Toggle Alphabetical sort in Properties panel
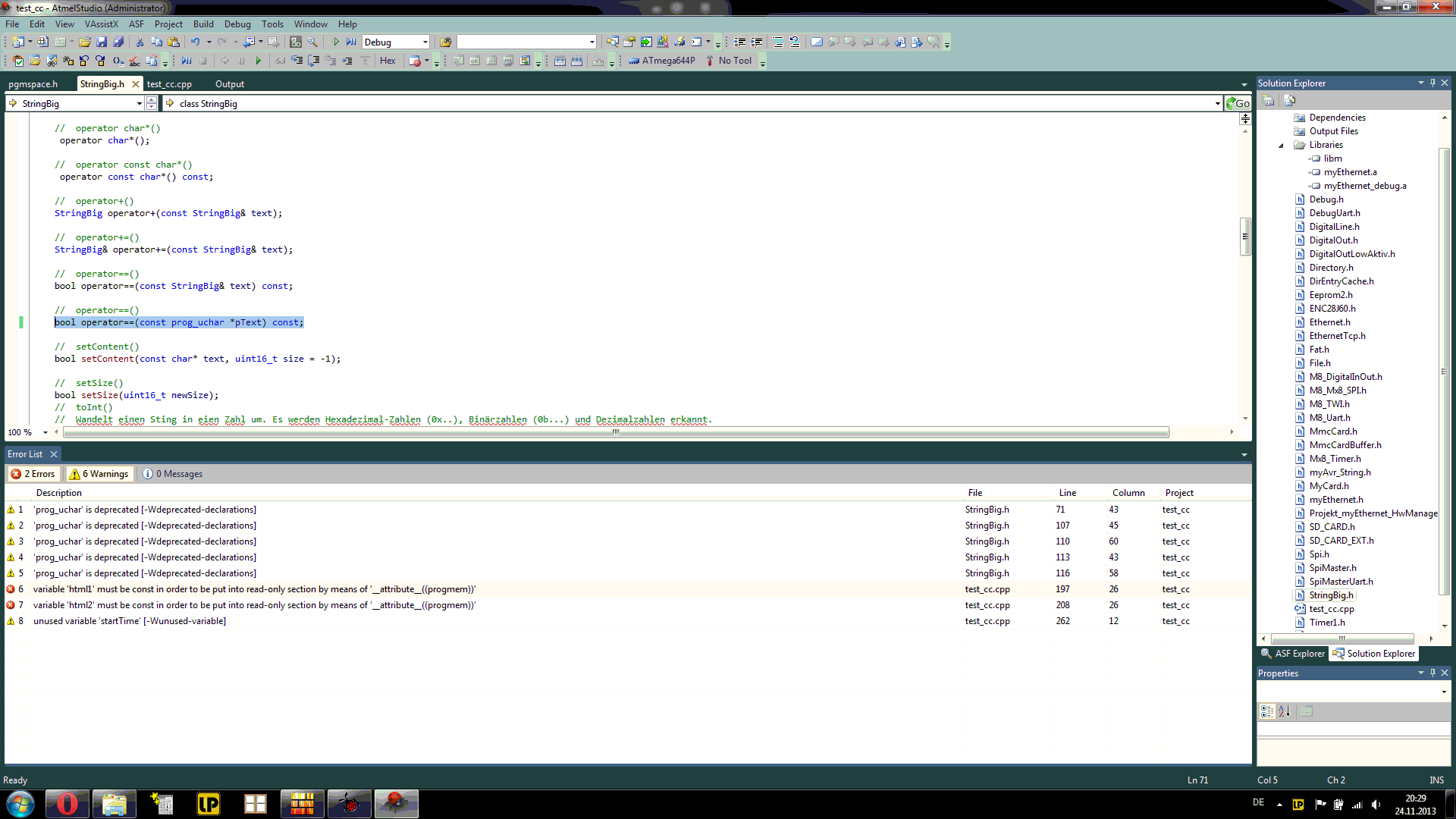 [x=1284, y=711]
